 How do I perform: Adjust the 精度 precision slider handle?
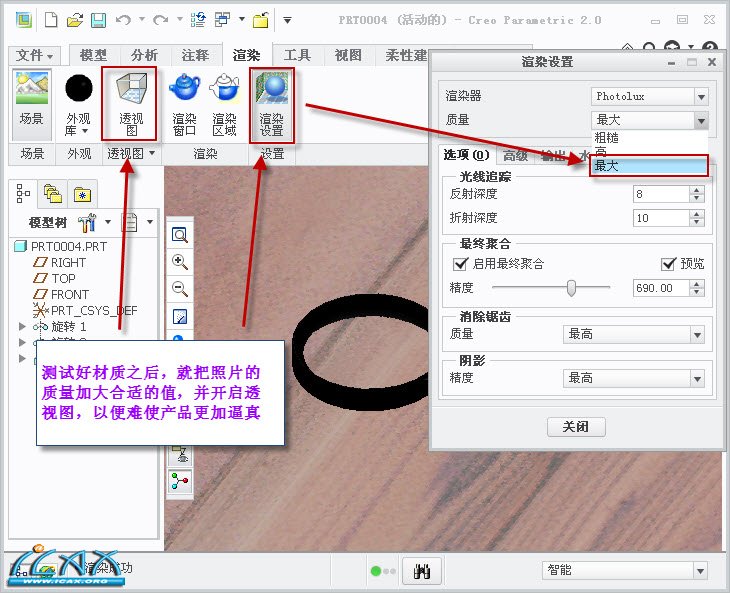[571, 288]
